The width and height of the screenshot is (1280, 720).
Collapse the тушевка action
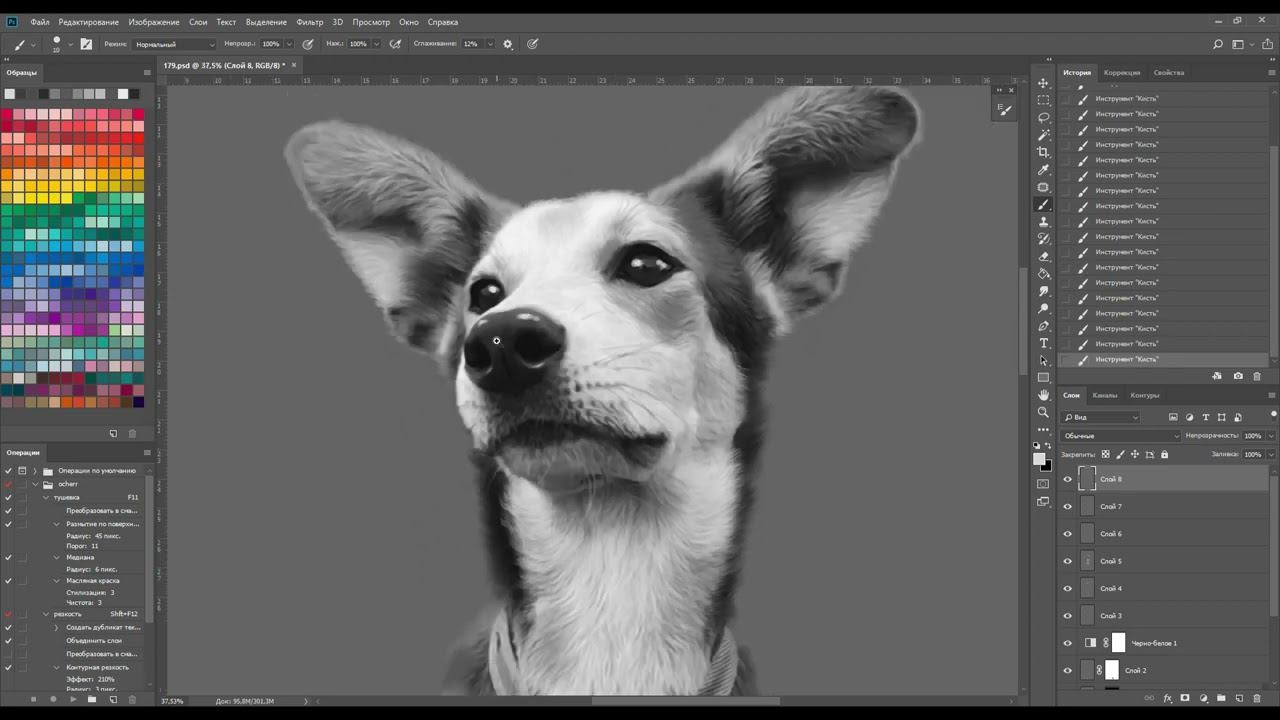46,497
